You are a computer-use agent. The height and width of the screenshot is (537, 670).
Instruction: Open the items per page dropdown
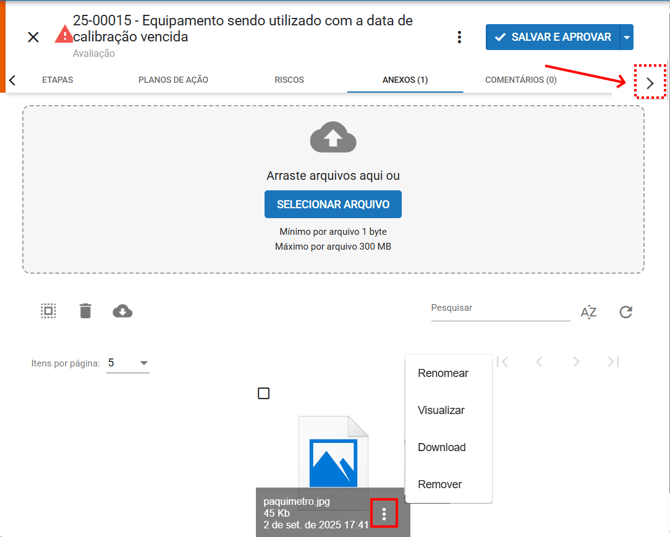point(128,363)
